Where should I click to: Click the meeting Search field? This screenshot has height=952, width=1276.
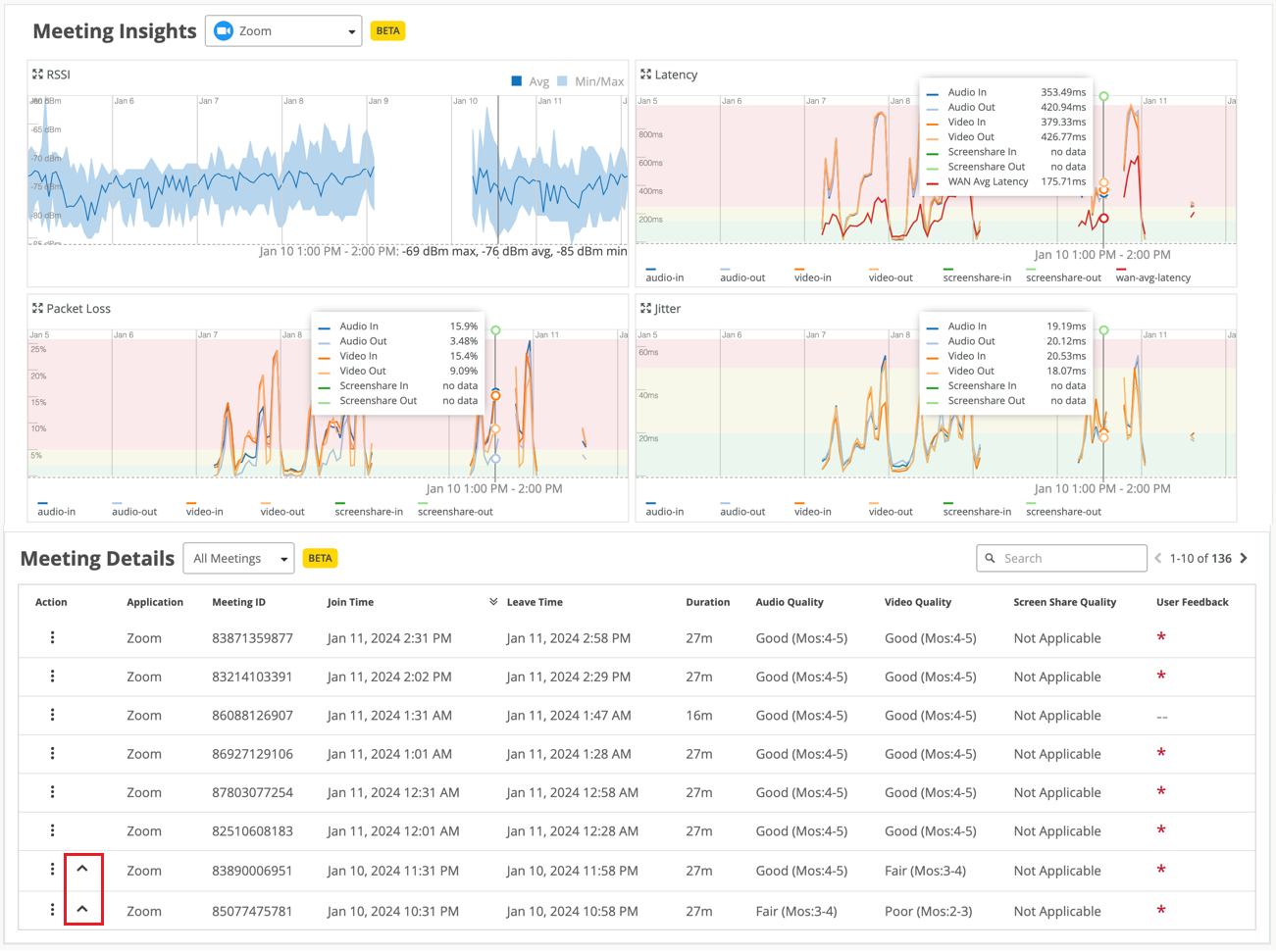coord(1069,559)
